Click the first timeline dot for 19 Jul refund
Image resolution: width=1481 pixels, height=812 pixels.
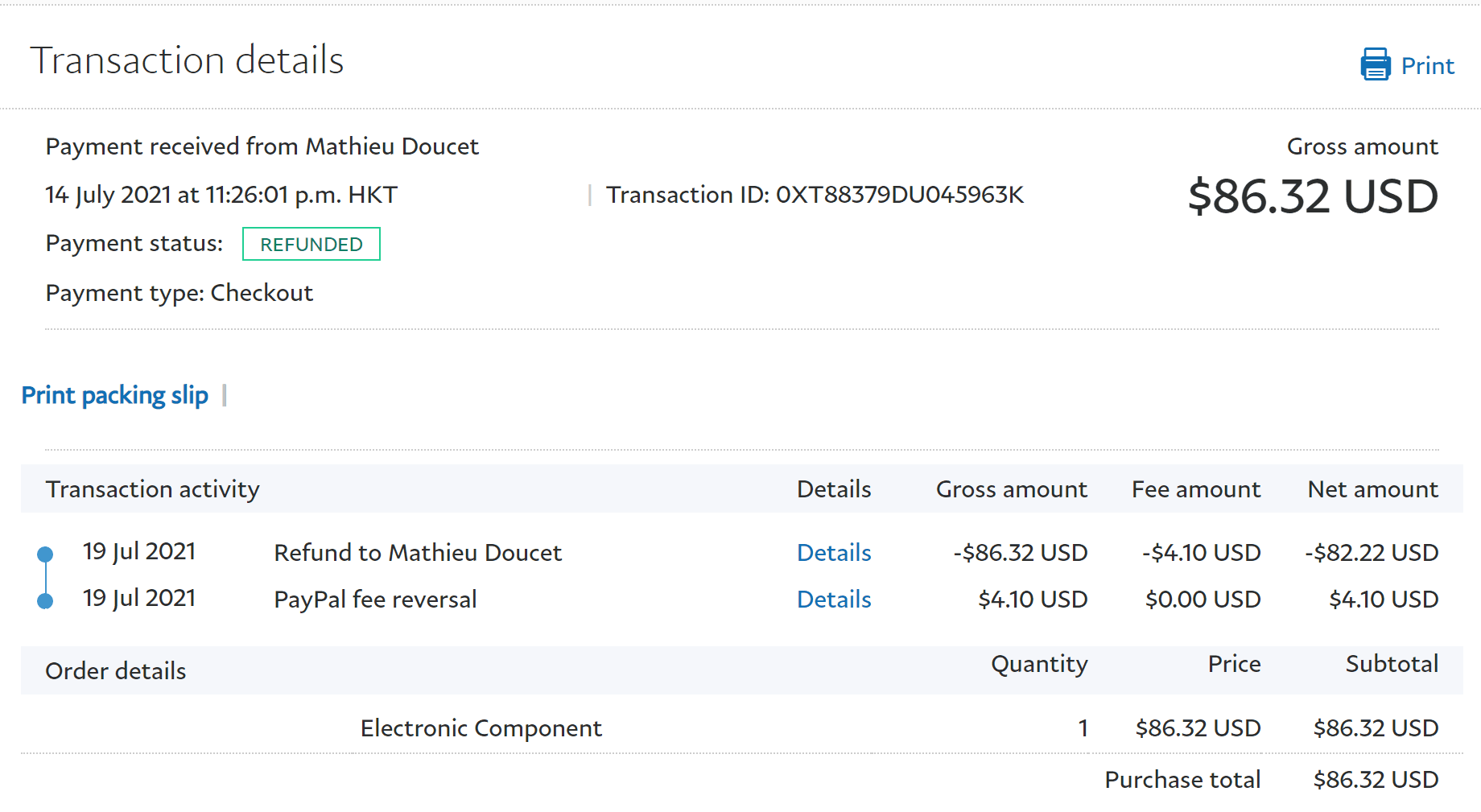[46, 554]
